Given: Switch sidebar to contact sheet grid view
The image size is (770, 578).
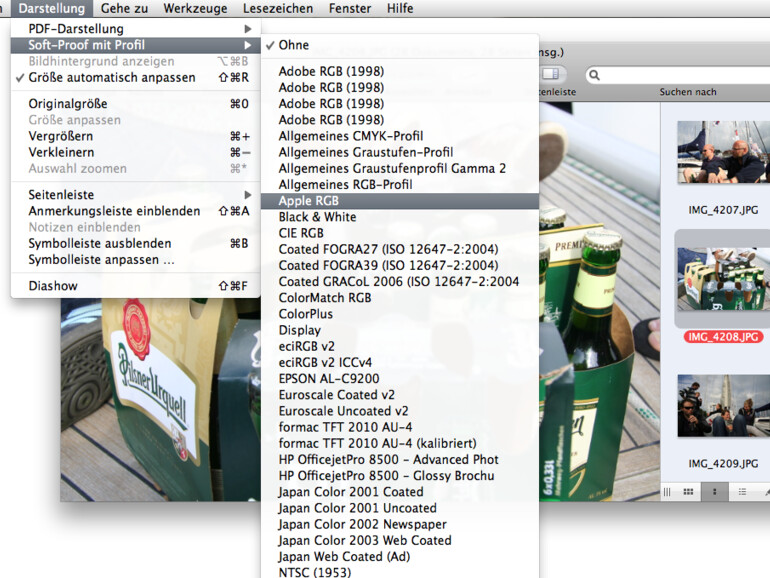Looking at the screenshot, I should coord(688,492).
